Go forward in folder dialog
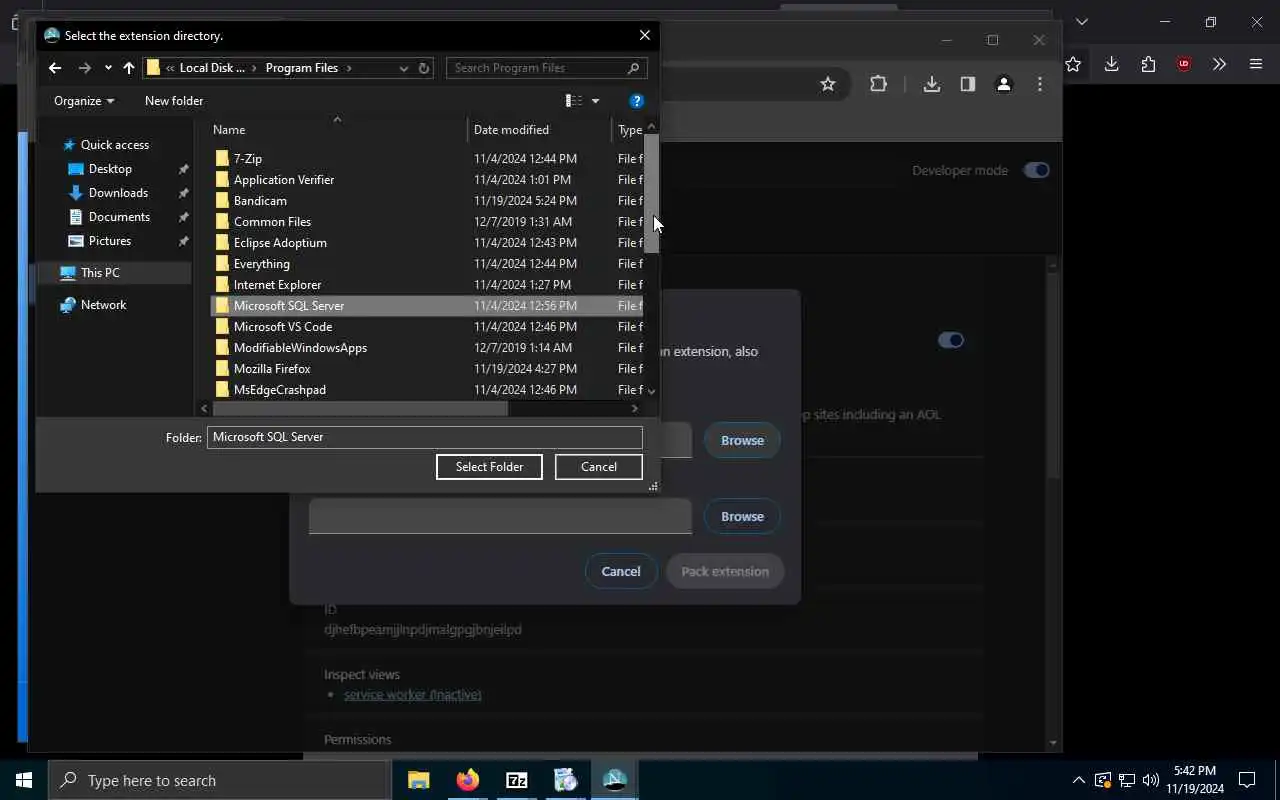The image size is (1280, 800). [85, 68]
